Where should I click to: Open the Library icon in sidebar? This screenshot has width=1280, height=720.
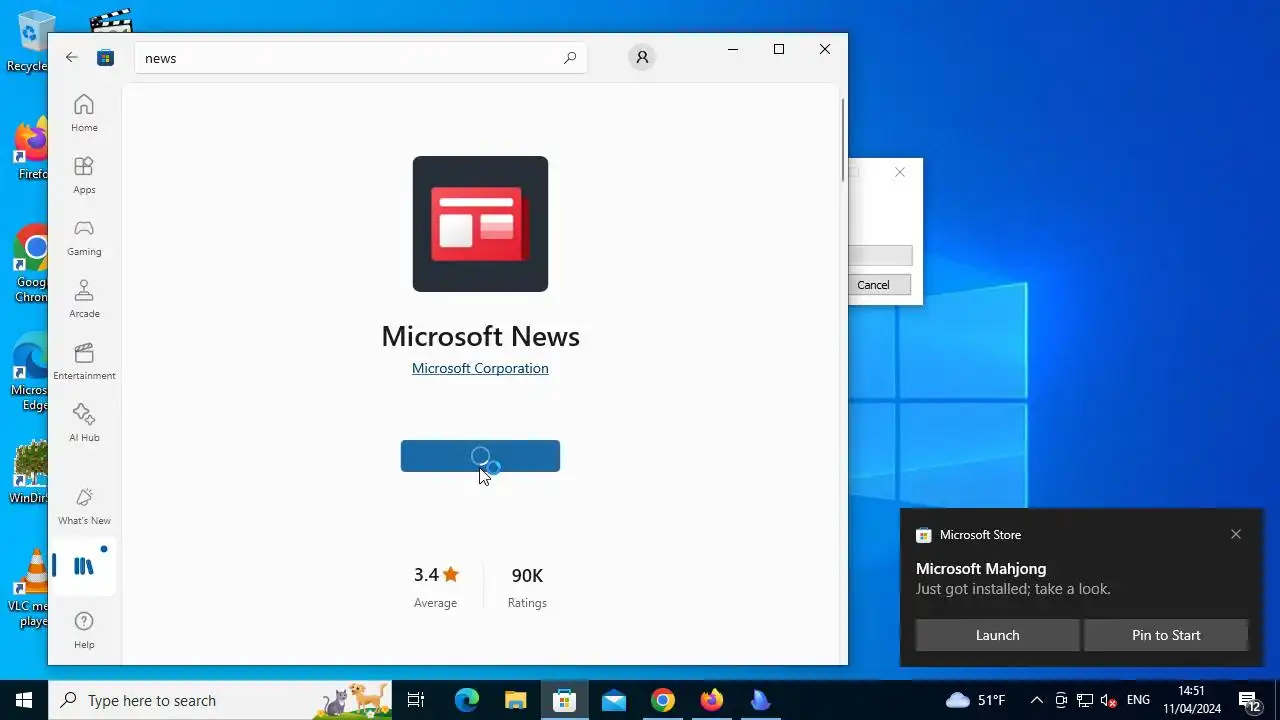(x=84, y=566)
